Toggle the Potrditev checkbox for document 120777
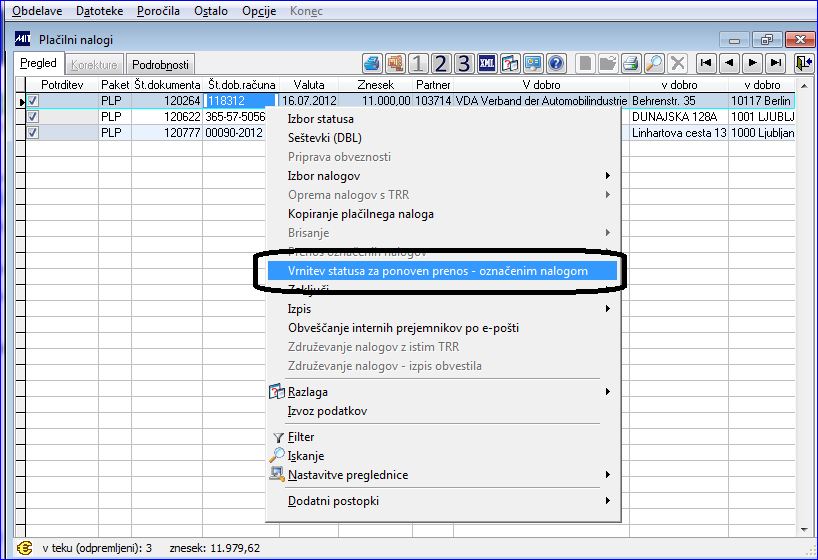 (x=33, y=133)
